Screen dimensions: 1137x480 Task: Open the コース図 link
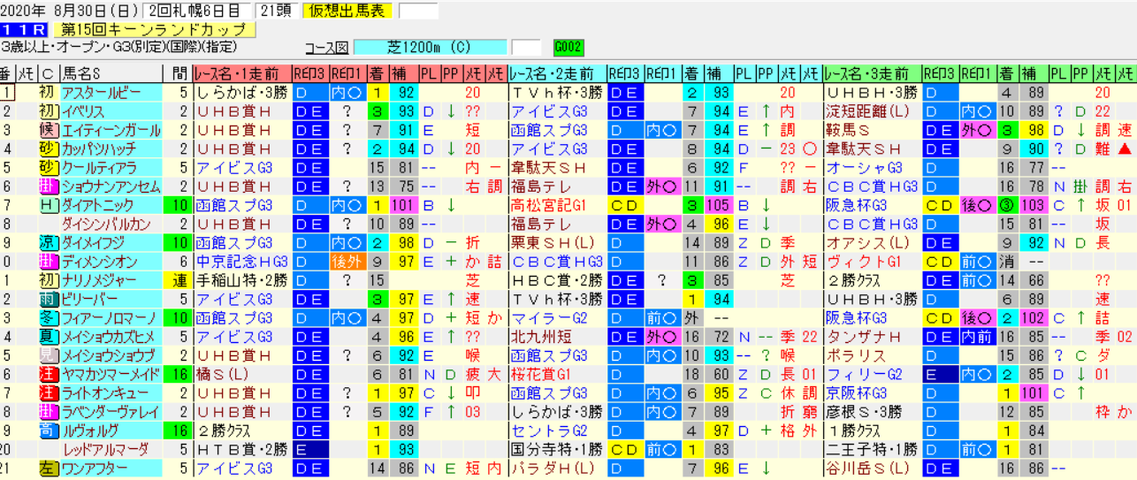328,48
